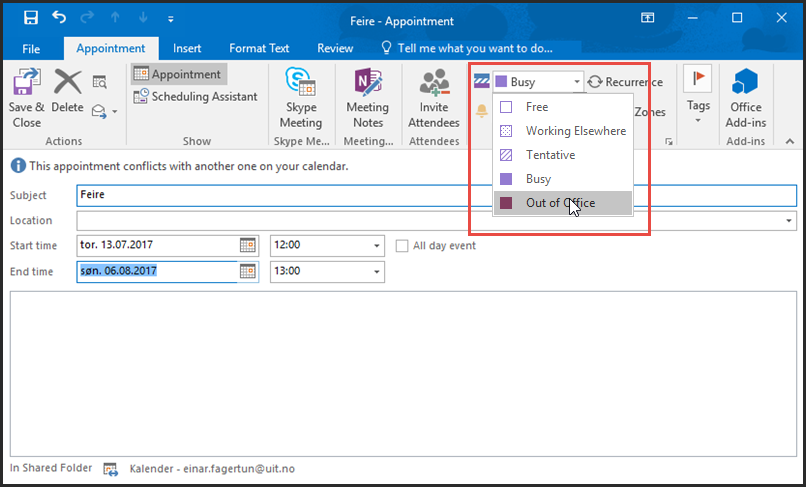Open start date calendar picker
This screenshot has width=806, height=487.
(x=248, y=246)
